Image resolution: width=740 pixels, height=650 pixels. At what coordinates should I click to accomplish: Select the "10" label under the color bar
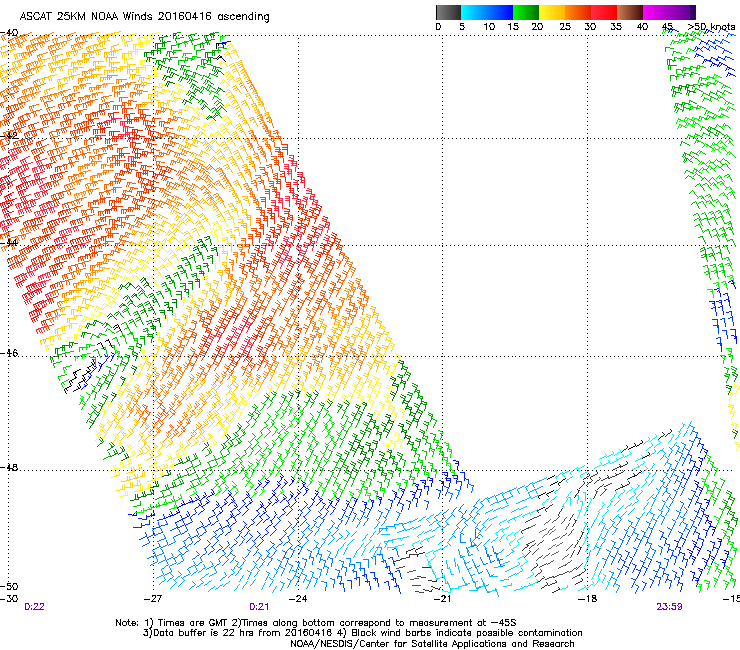[489, 27]
